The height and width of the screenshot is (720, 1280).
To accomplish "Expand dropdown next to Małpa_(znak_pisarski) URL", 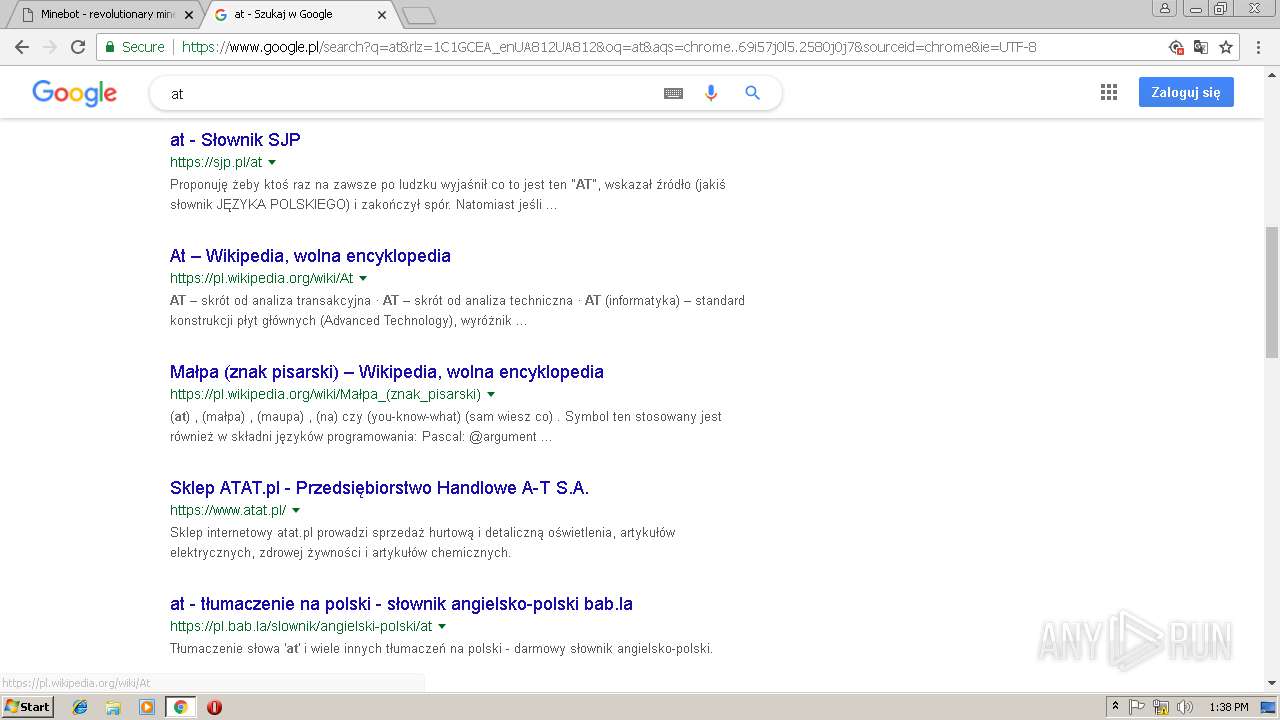I will [491, 395].
